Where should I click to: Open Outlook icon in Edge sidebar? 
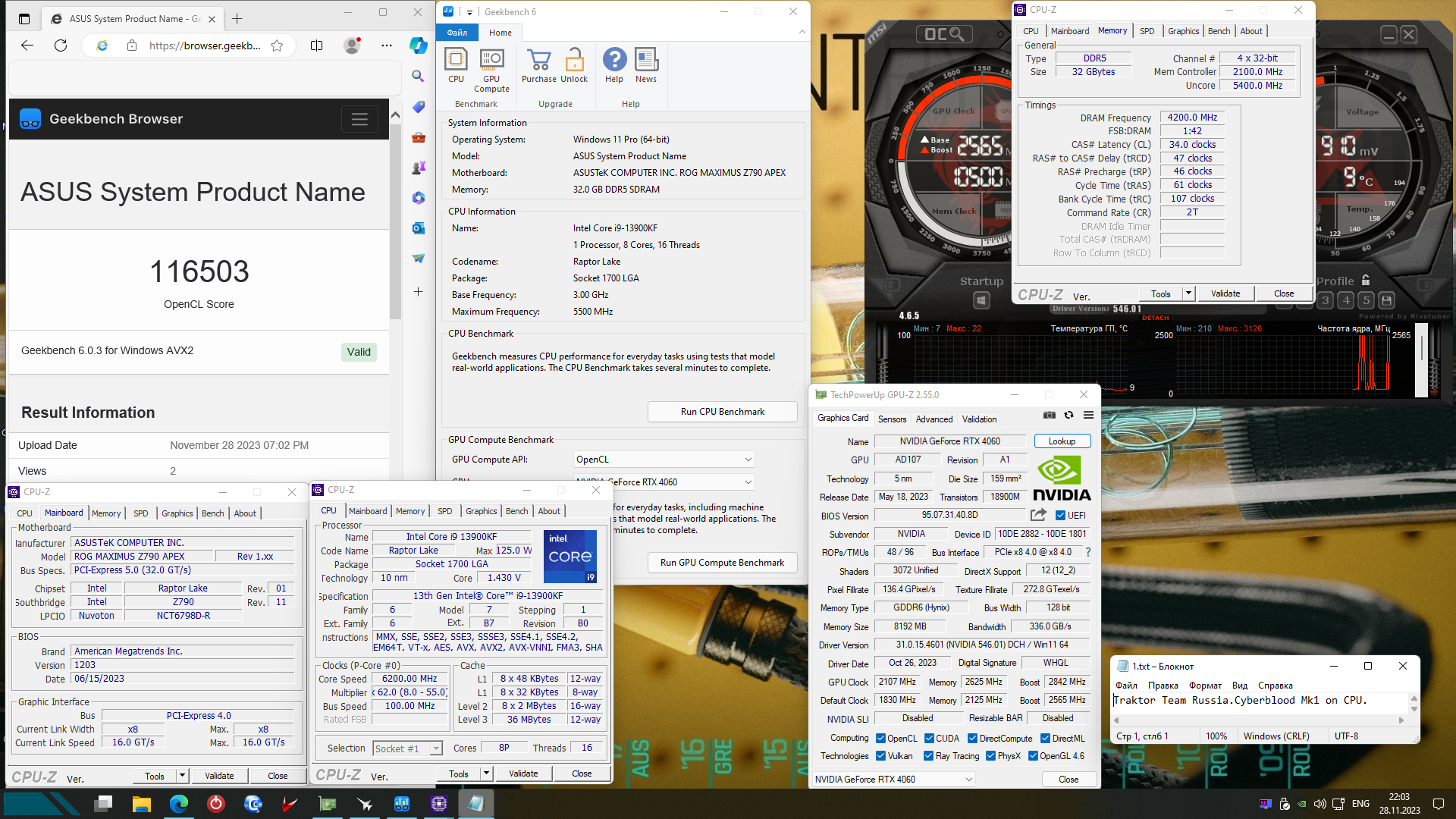tap(418, 228)
